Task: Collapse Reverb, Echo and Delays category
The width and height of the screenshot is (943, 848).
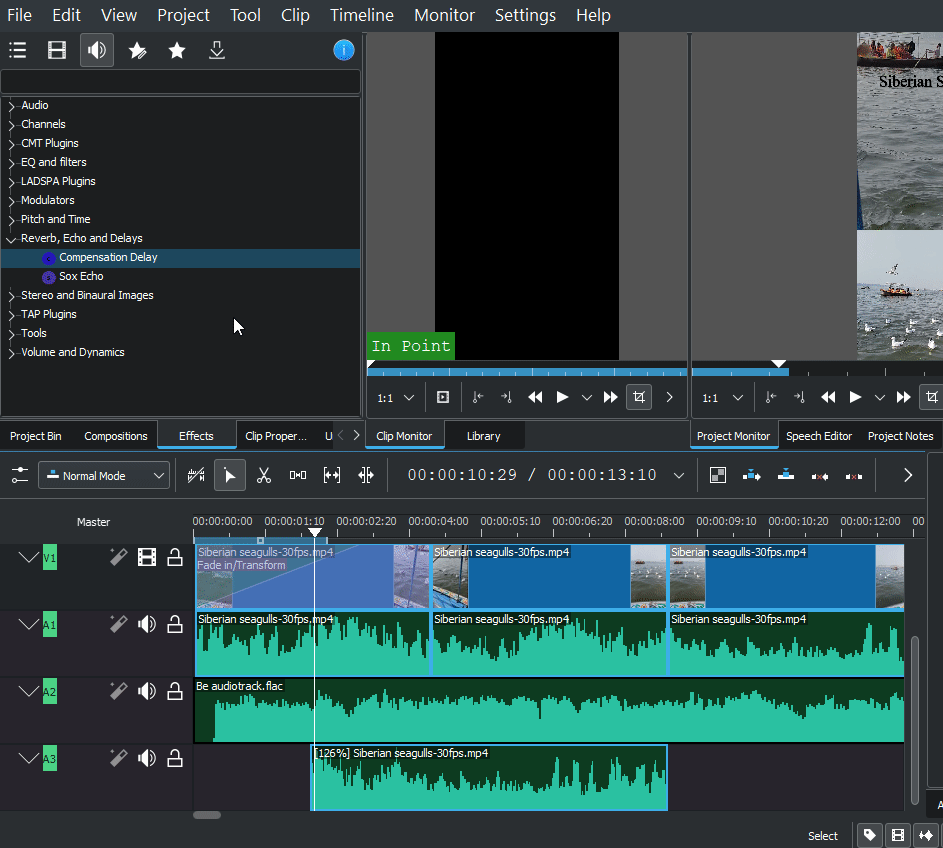Action: [11, 239]
